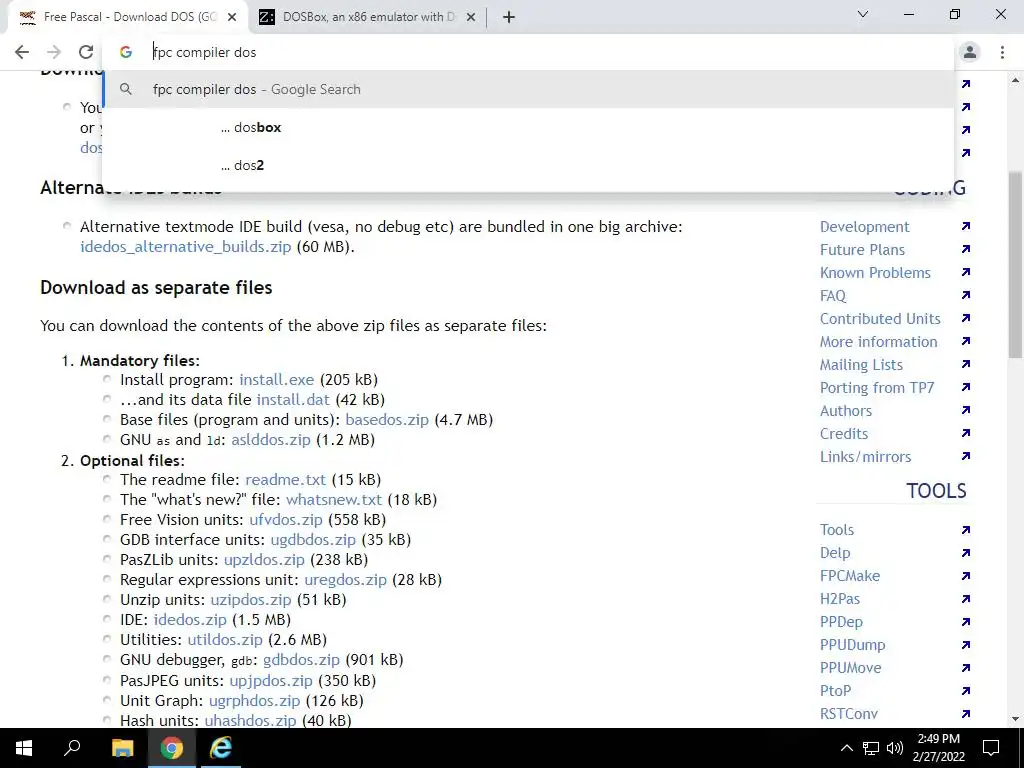Viewport: 1024px width, 768px height.
Task: Download install.dat data file
Action: coord(293,400)
